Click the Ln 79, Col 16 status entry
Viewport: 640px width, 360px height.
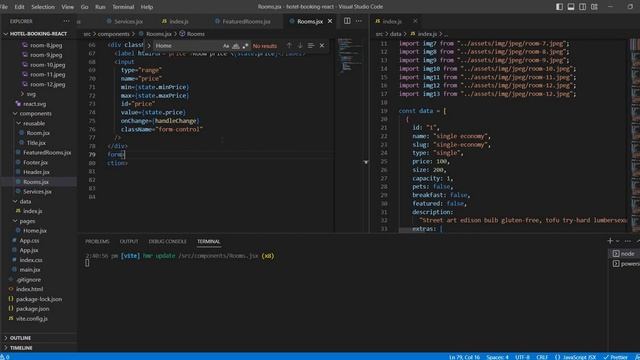464,357
